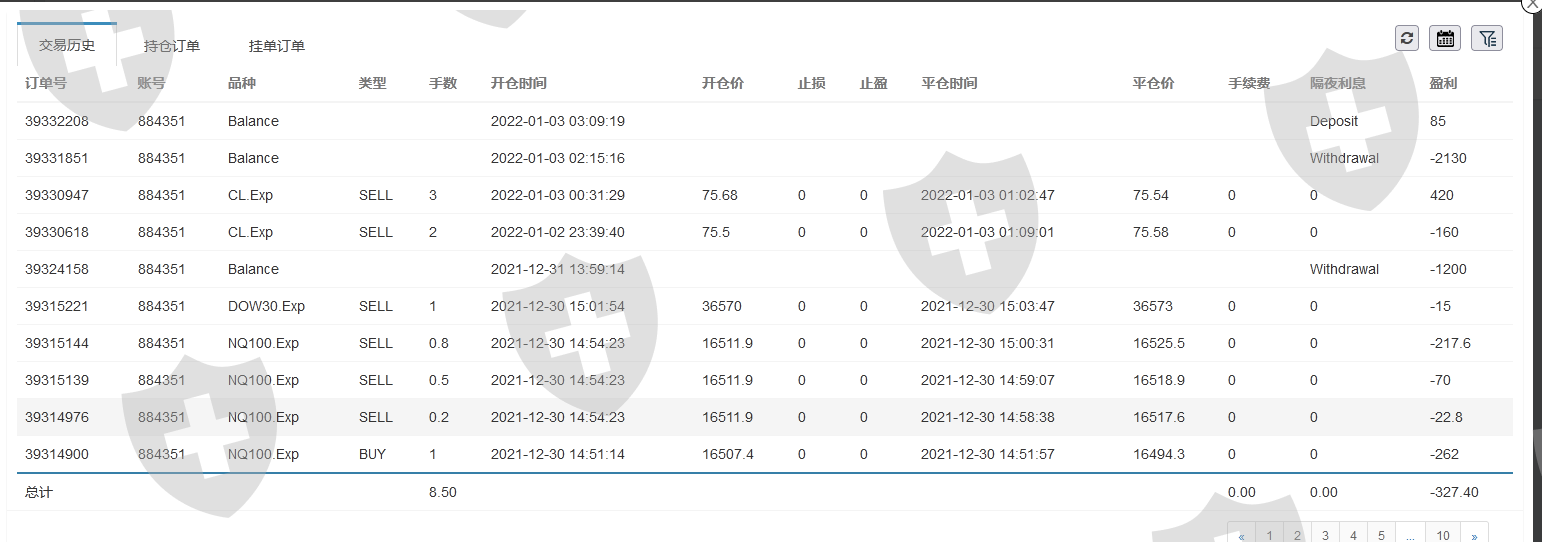The height and width of the screenshot is (542, 1542).
Task: Select order number 39315144
Action: coord(57,343)
